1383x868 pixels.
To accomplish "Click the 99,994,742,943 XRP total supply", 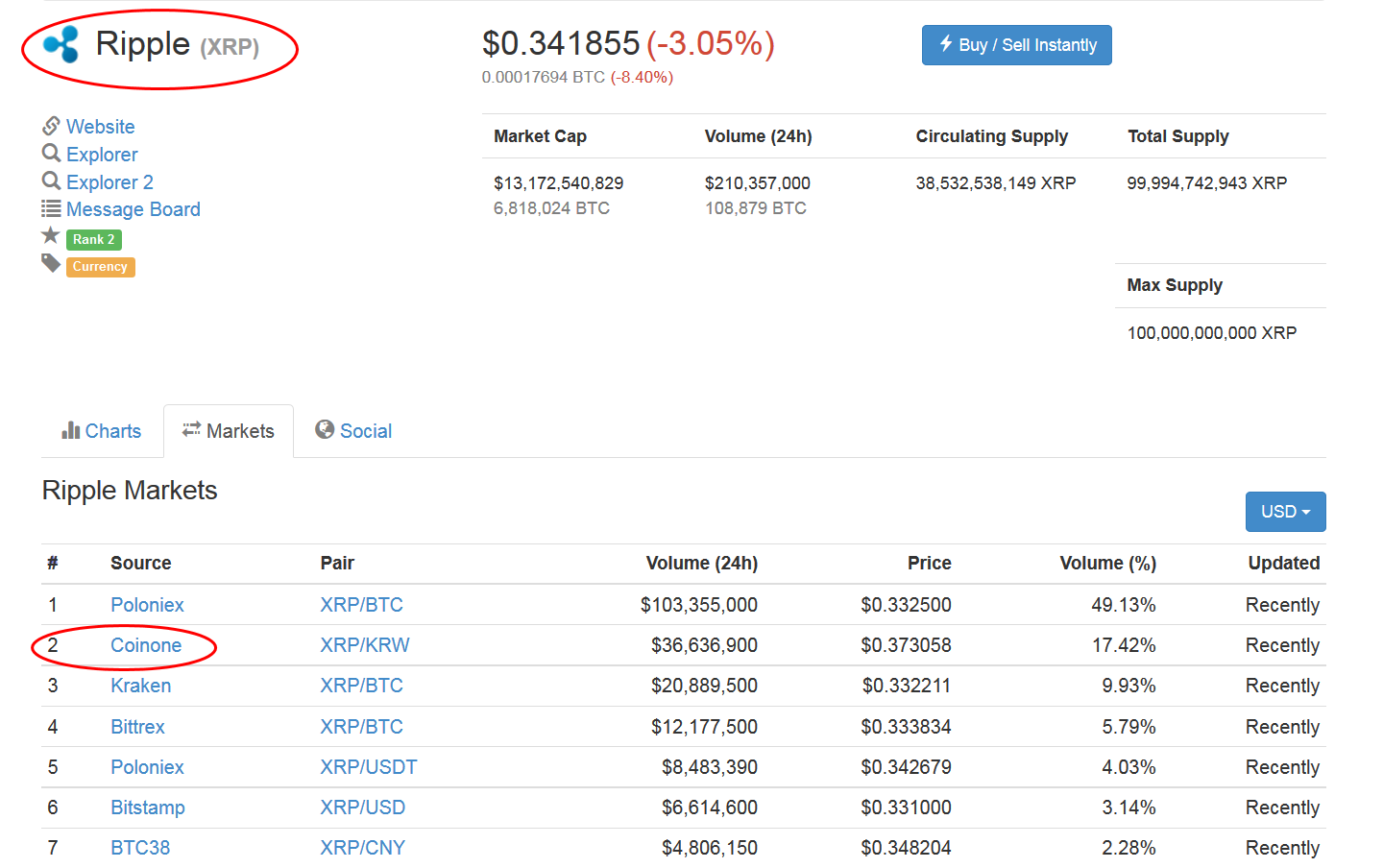I will coord(1207,182).
